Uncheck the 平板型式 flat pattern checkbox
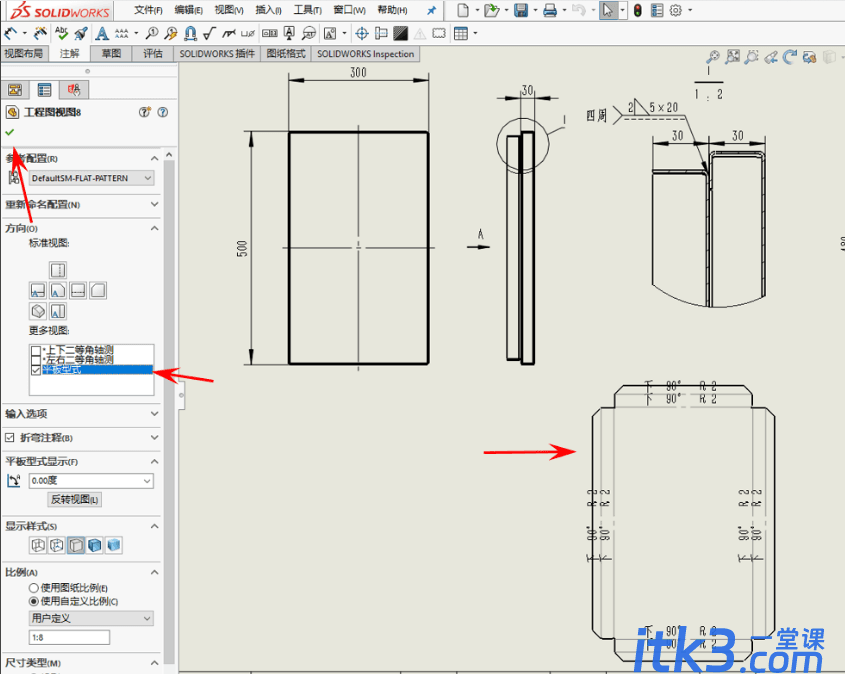 pyautogui.click(x=36, y=370)
